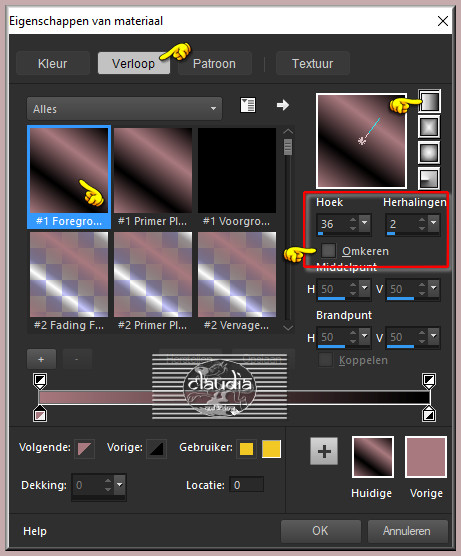Open the Hoek angle dropdown arrow
Viewport: 461px width, 556px height.
[365, 223]
